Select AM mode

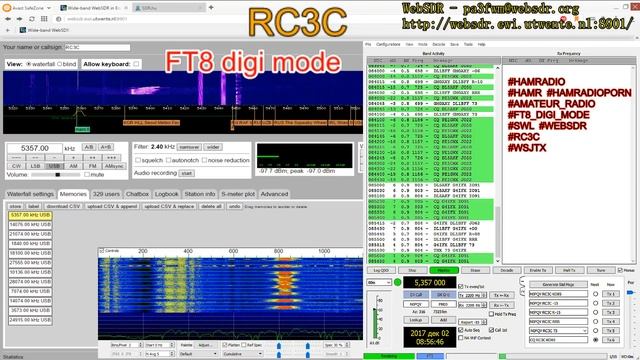tap(73, 166)
